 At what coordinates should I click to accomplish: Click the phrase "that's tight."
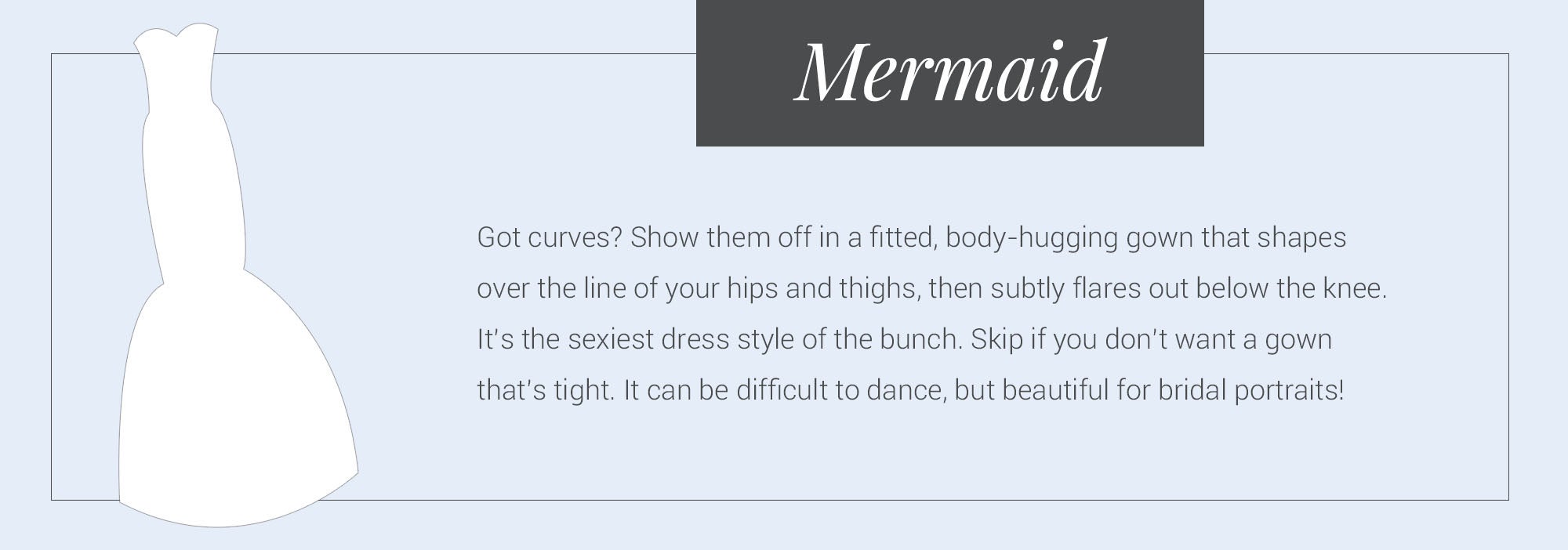(x=545, y=390)
